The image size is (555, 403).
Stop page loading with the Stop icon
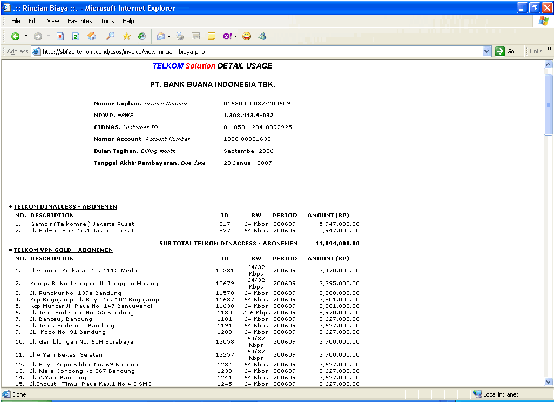(61, 36)
